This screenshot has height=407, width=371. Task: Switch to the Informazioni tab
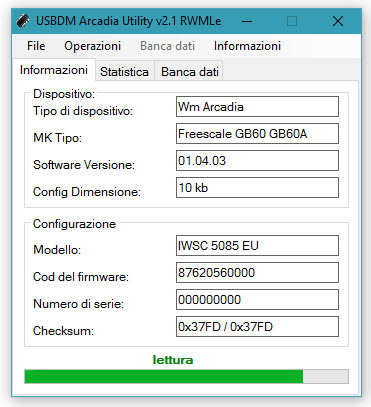point(54,70)
